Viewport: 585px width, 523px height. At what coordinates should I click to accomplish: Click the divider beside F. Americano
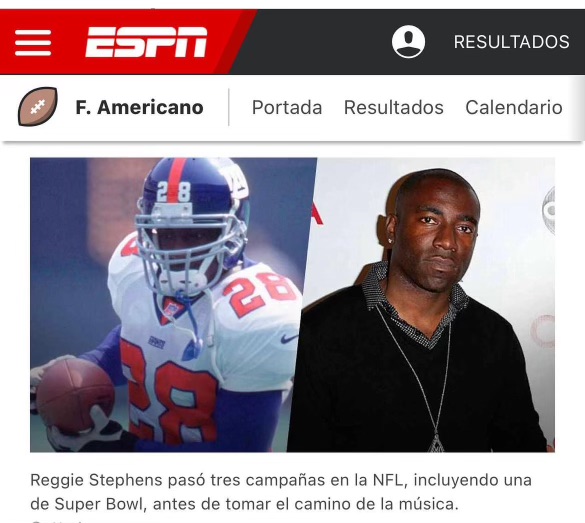point(228,107)
